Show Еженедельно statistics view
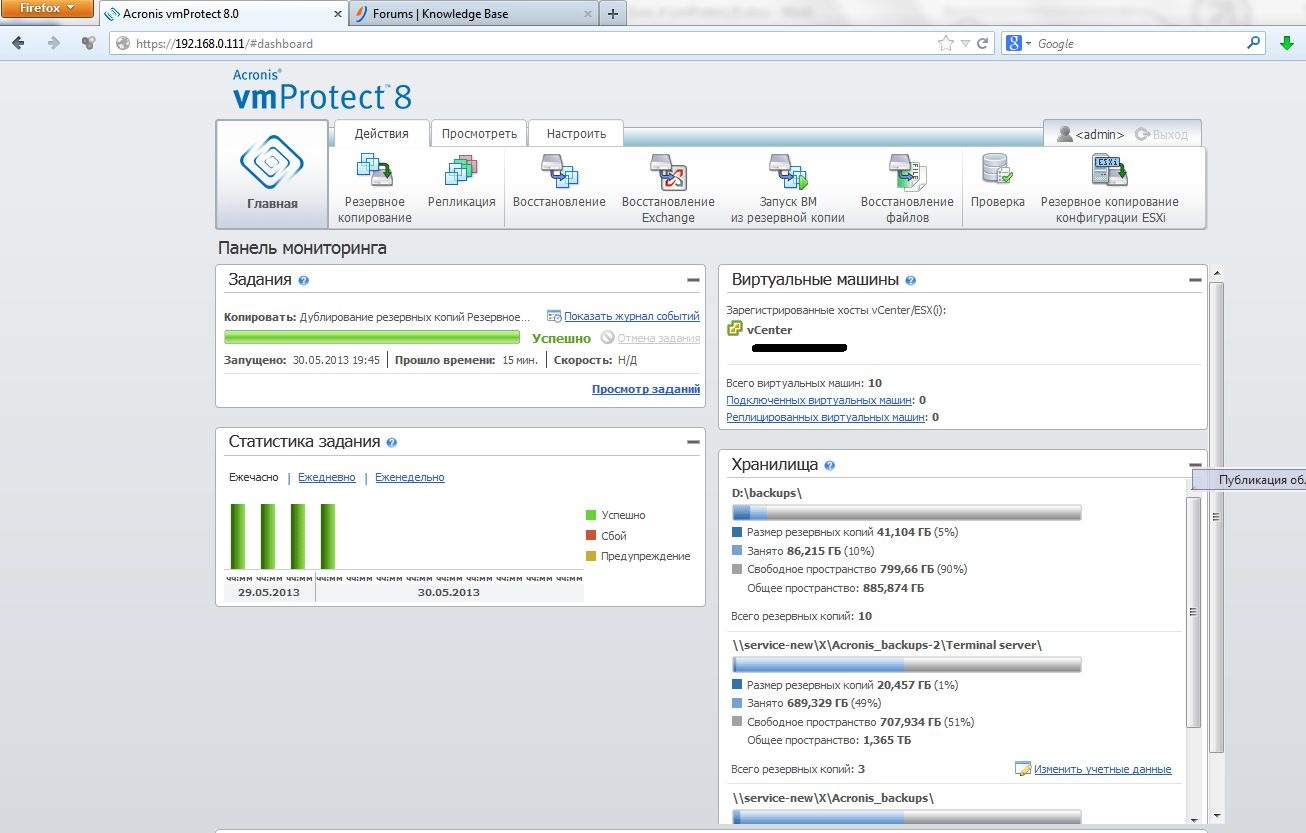Image resolution: width=1306 pixels, height=833 pixels. click(x=410, y=478)
